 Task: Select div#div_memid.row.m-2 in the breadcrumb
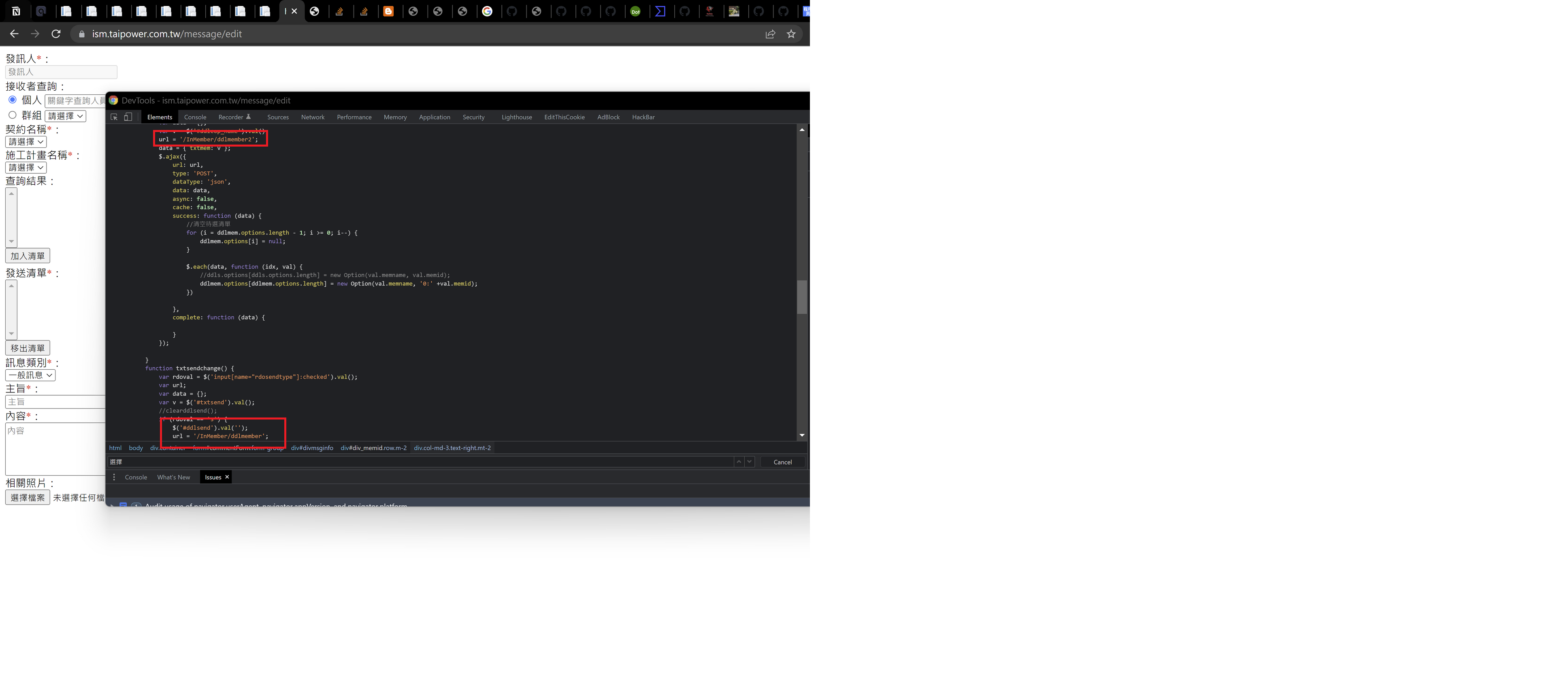tap(374, 448)
